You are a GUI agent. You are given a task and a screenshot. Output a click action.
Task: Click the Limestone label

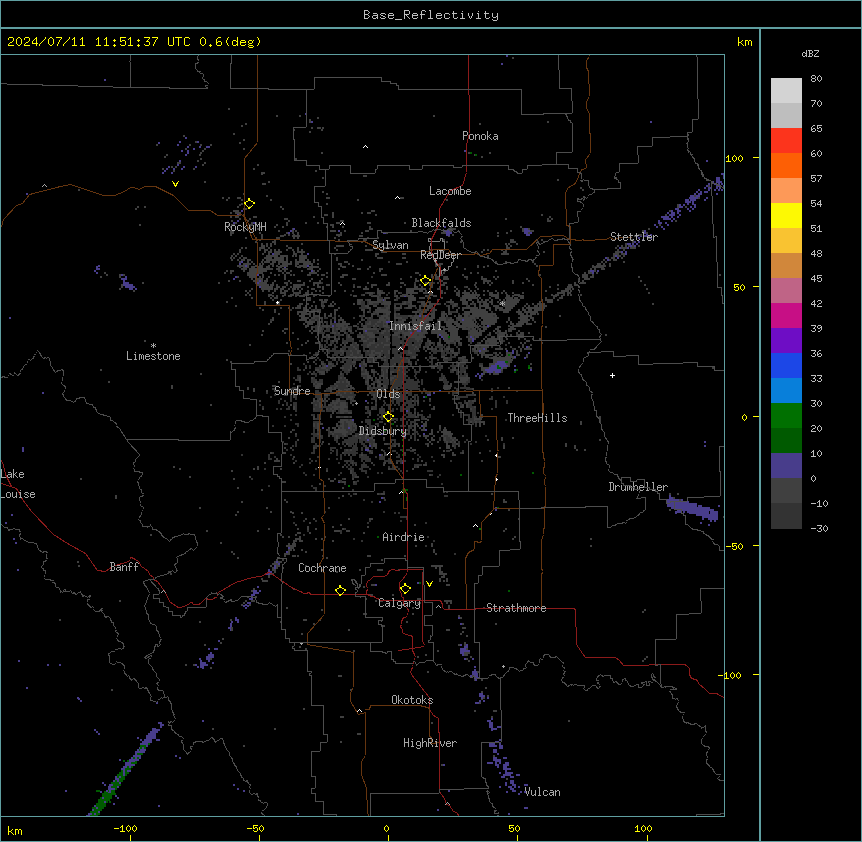(153, 356)
